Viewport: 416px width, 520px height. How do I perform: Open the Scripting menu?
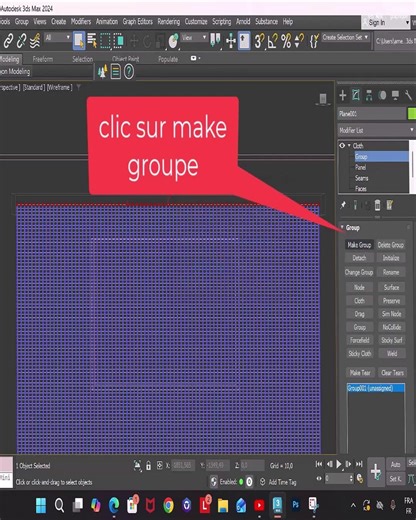222,22
